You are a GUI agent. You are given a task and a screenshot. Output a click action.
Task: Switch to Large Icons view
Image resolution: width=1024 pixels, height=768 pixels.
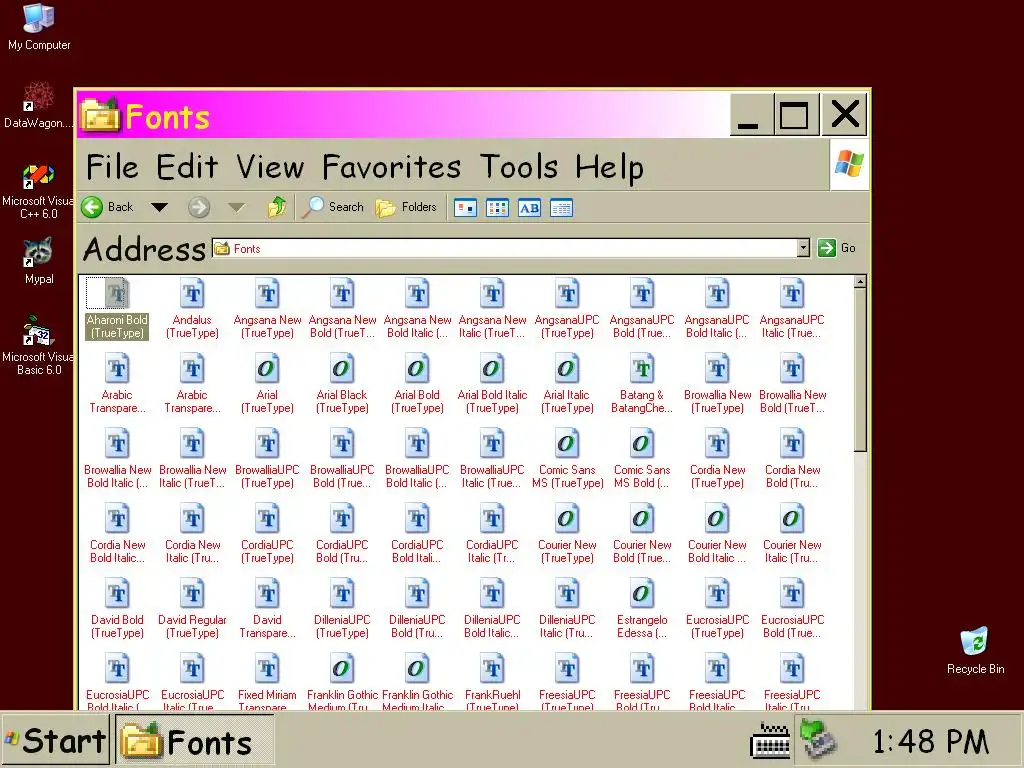(x=465, y=208)
